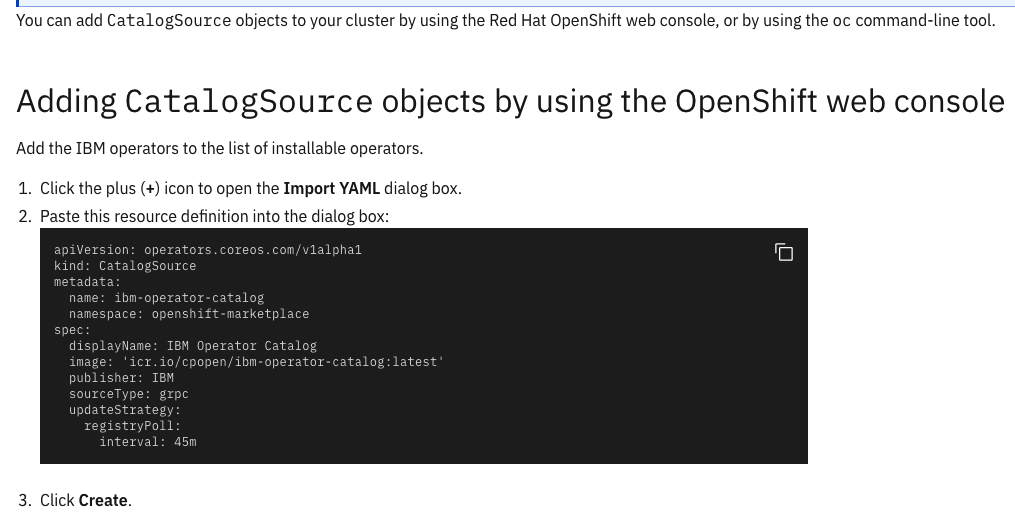Click the "interval: 45m" code line

pyautogui.click(x=148, y=442)
